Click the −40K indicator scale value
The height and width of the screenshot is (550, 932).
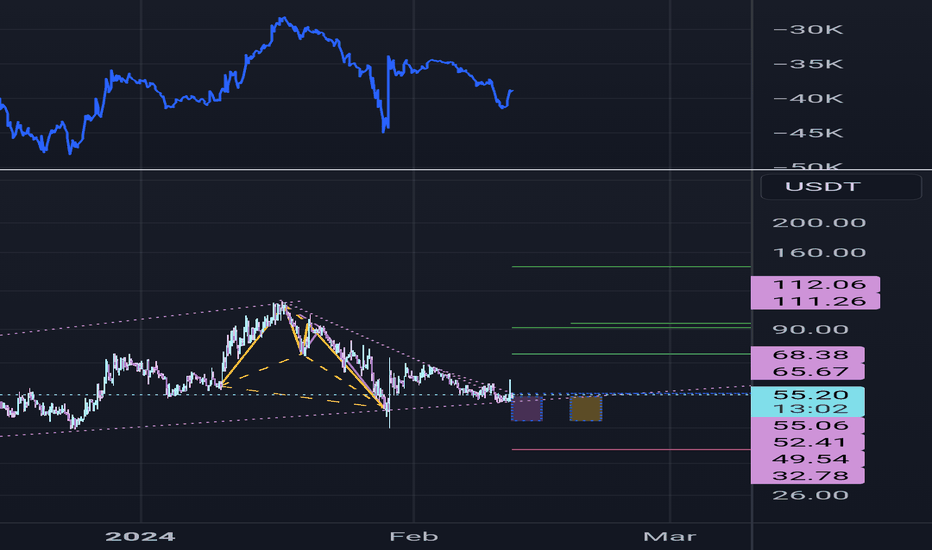pos(808,98)
